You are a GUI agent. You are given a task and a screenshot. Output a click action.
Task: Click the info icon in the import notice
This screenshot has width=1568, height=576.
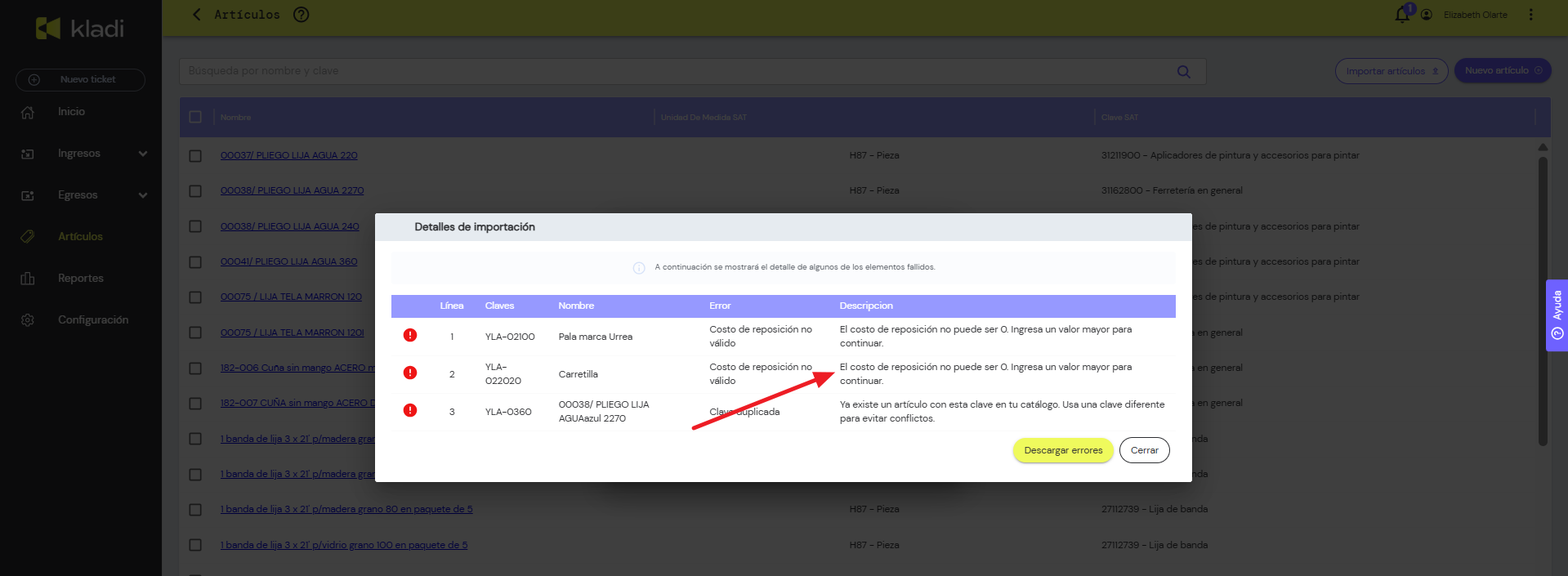pyautogui.click(x=639, y=268)
